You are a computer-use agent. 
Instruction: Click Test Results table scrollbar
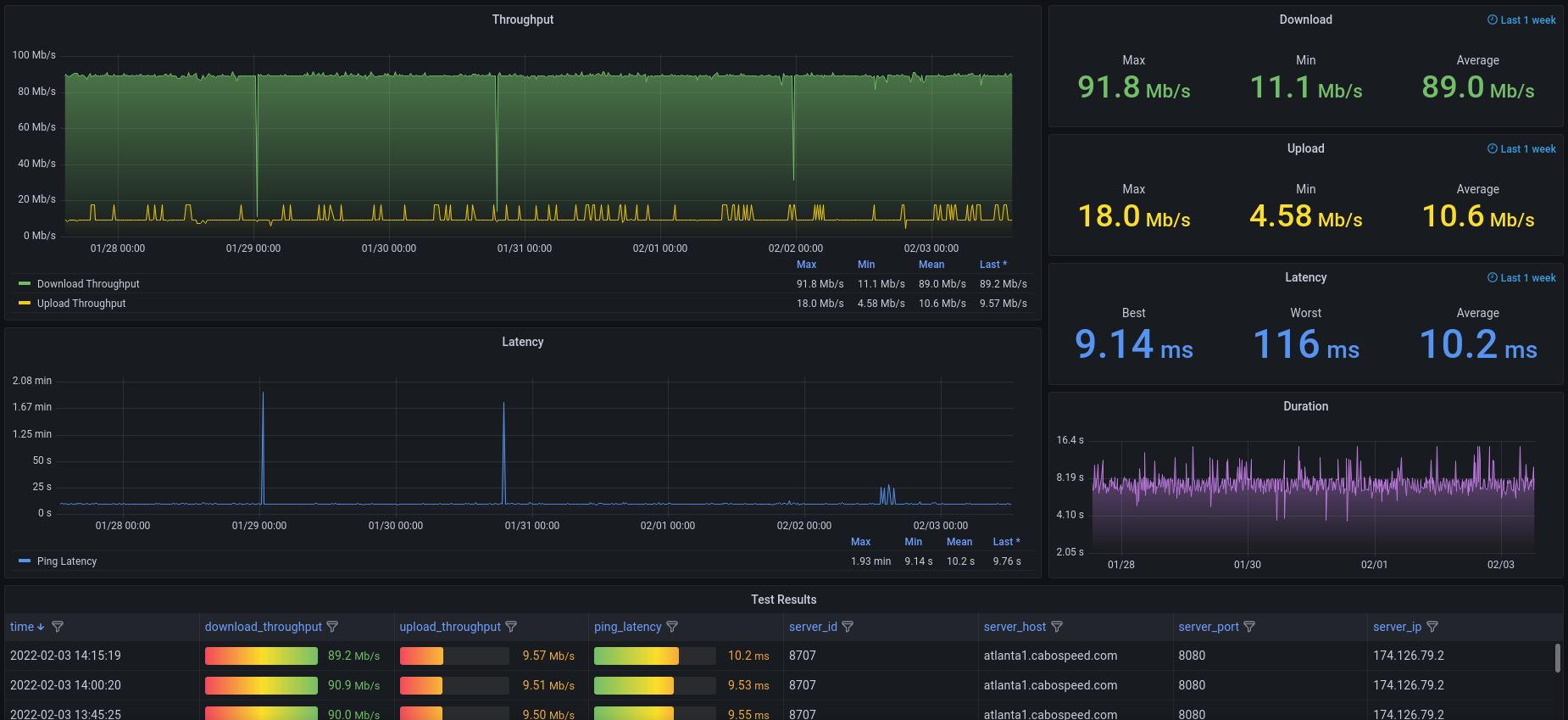coord(1558,658)
